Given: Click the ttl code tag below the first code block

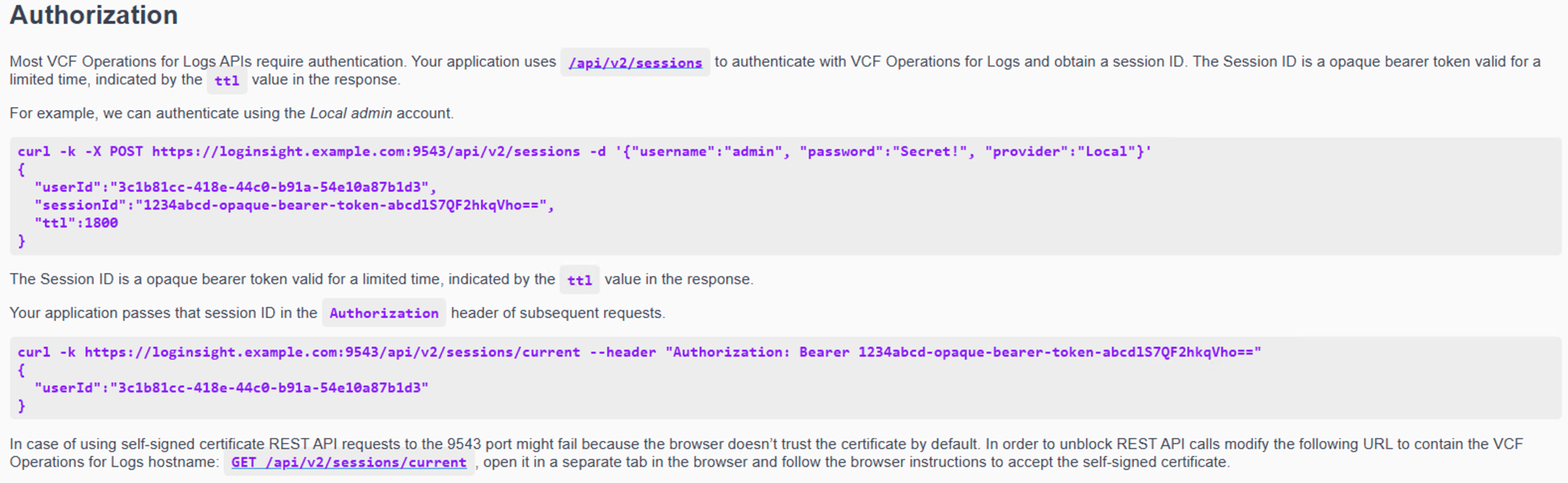Looking at the screenshot, I should (579, 280).
